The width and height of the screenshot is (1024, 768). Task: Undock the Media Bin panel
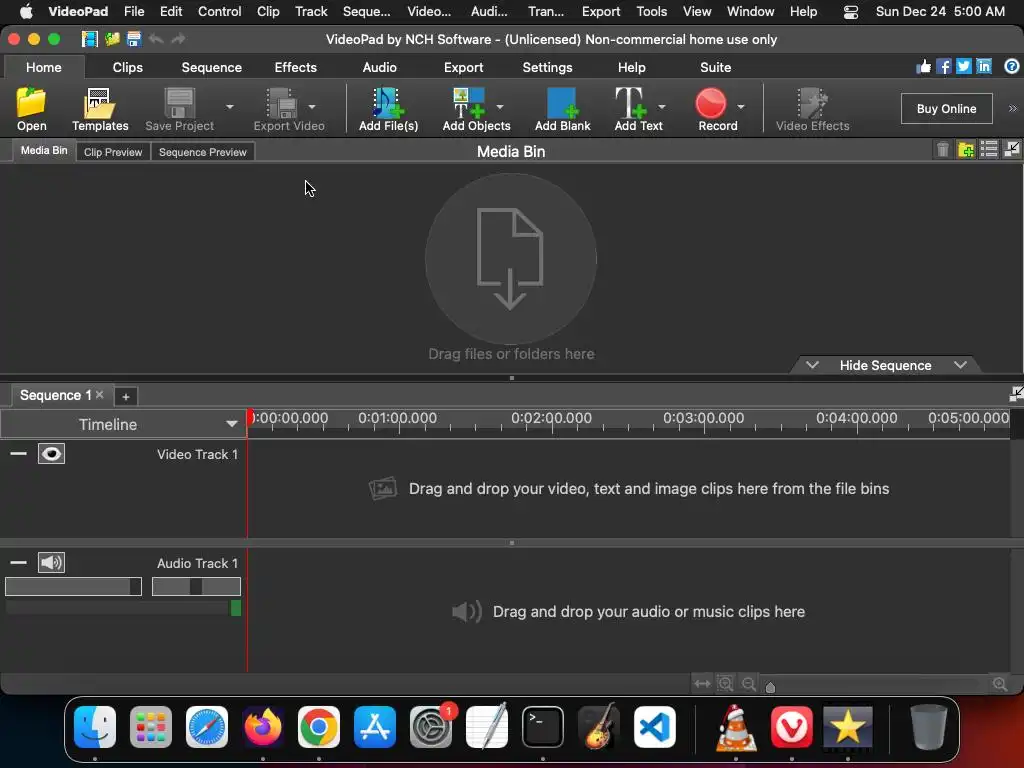tap(1012, 150)
